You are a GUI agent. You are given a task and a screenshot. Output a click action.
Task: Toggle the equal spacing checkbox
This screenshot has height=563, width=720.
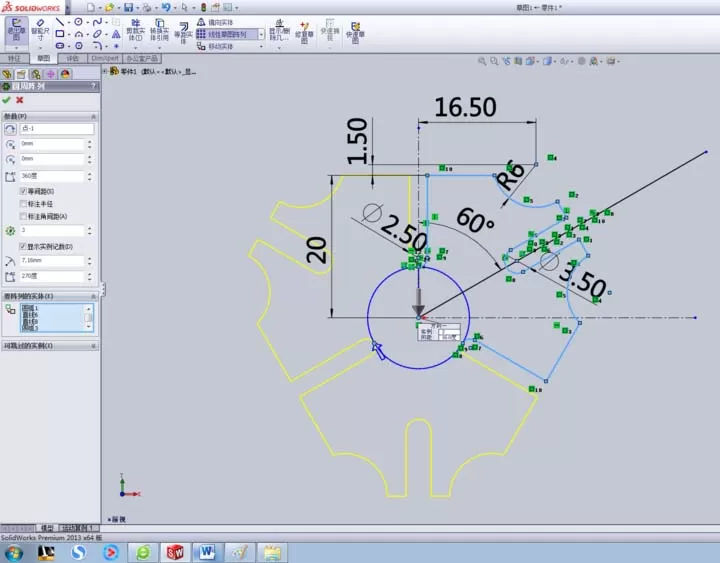[23, 191]
